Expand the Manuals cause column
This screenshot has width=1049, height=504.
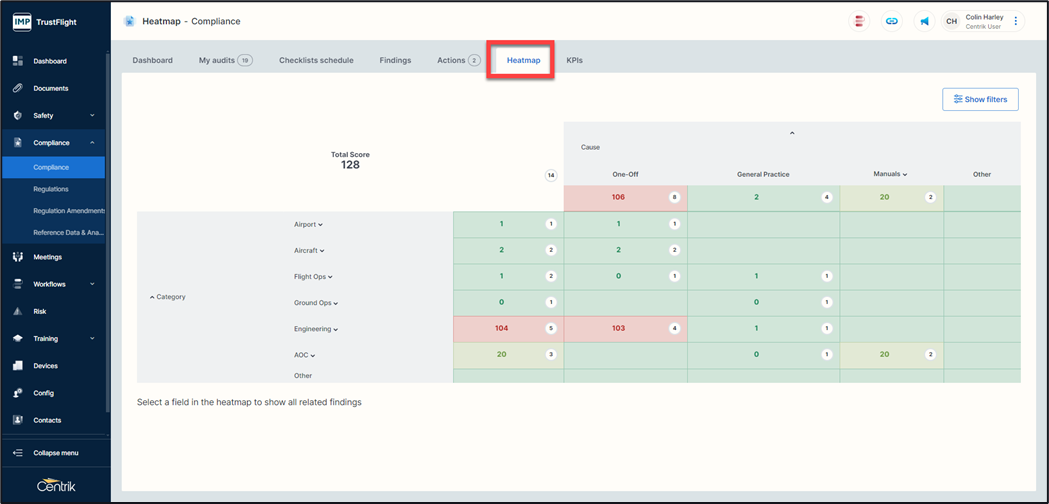[x=905, y=175]
